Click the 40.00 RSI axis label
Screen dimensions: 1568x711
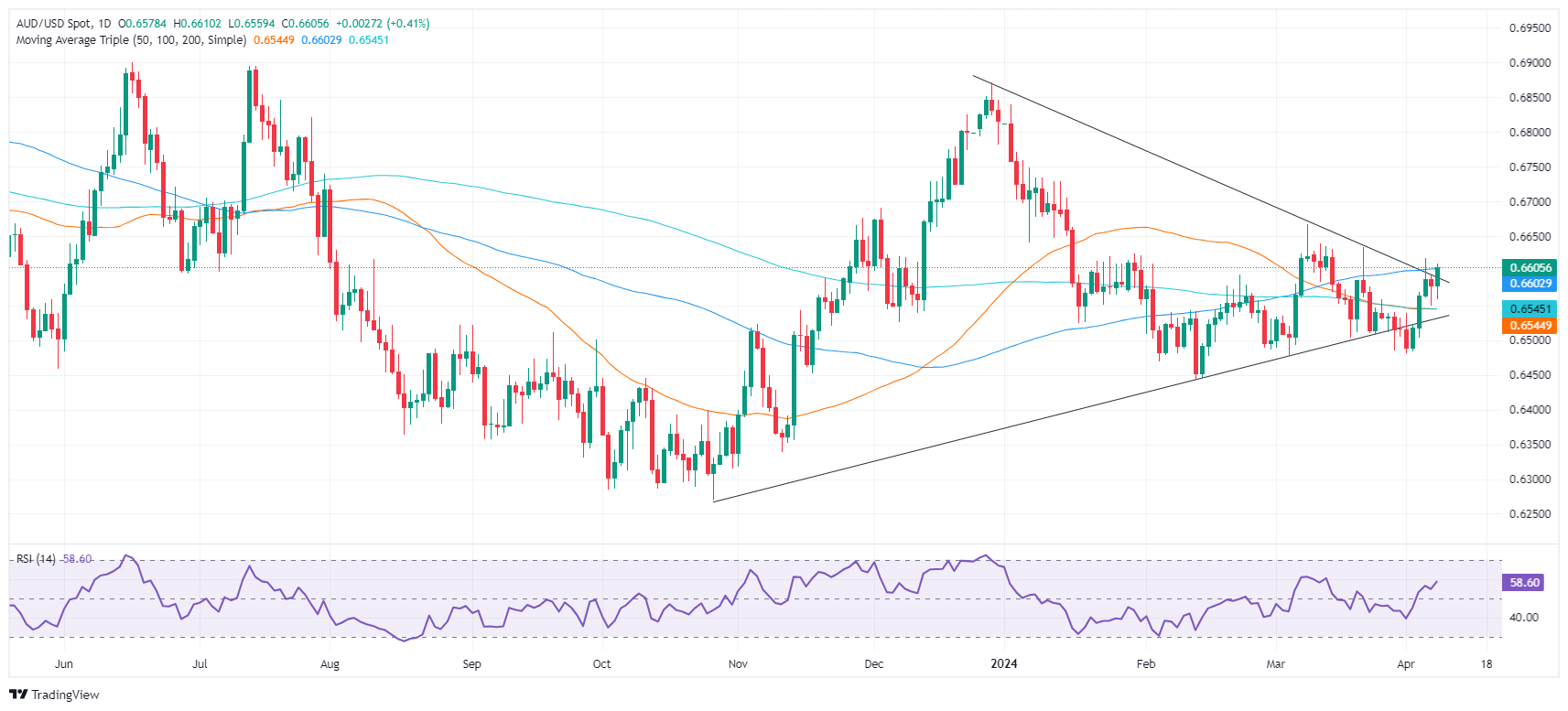click(1523, 618)
